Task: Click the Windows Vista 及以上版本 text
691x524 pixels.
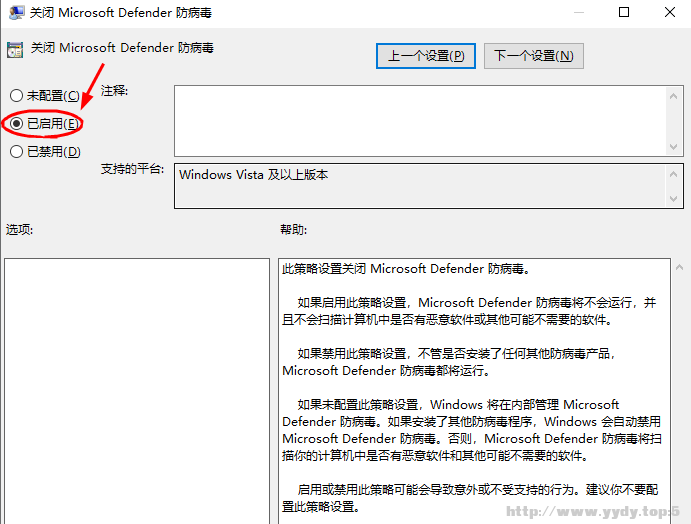Action: pyautogui.click(x=253, y=175)
